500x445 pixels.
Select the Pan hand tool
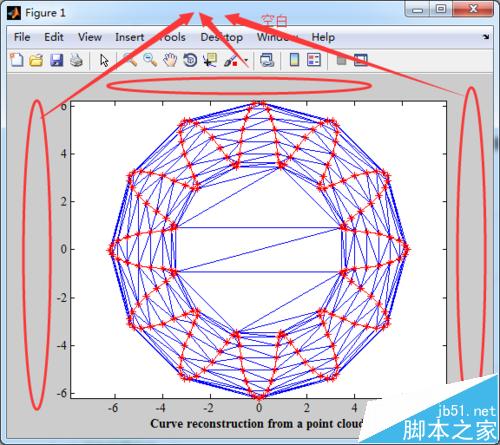[x=170, y=60]
